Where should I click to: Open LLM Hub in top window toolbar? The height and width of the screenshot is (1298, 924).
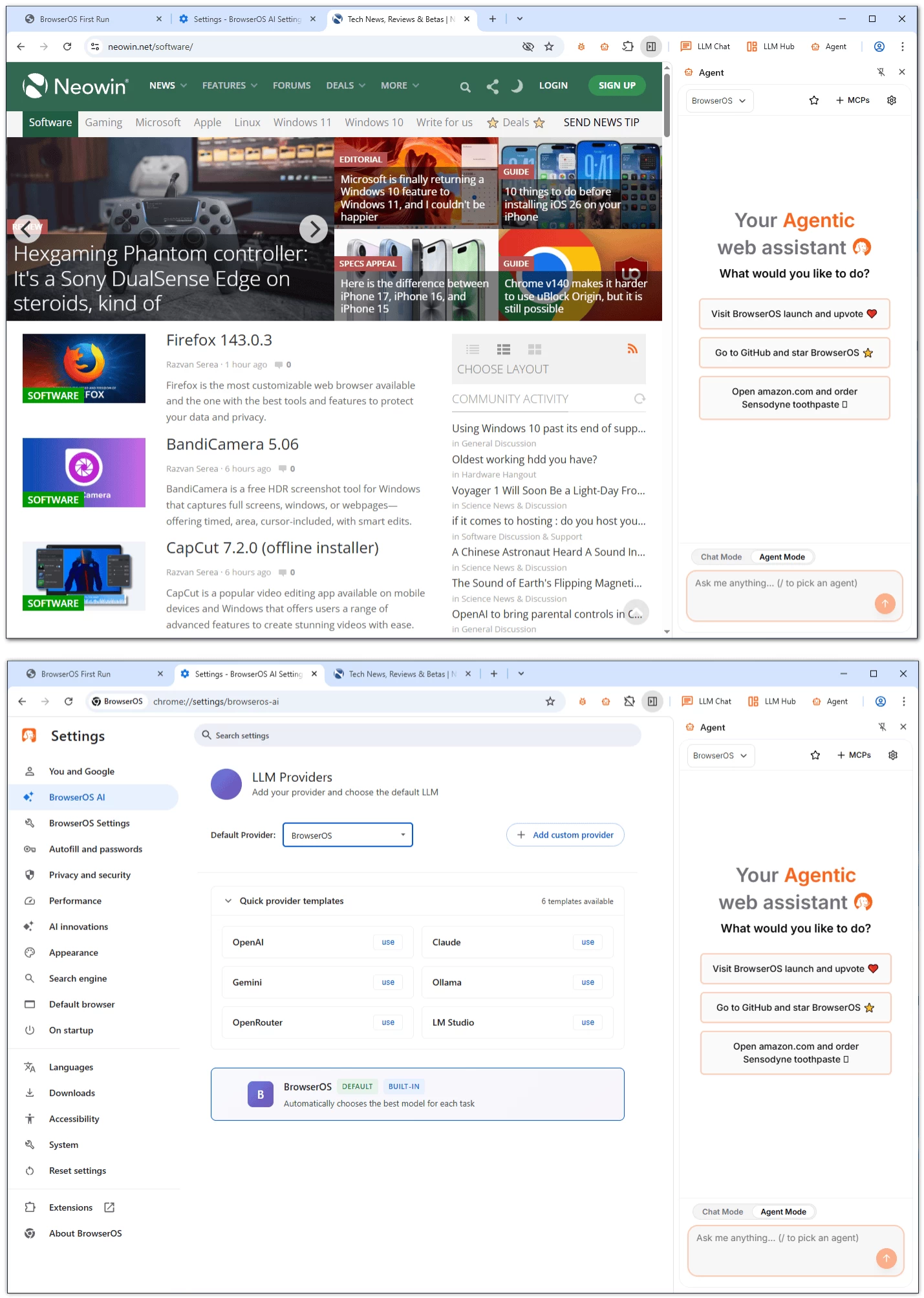point(771,47)
